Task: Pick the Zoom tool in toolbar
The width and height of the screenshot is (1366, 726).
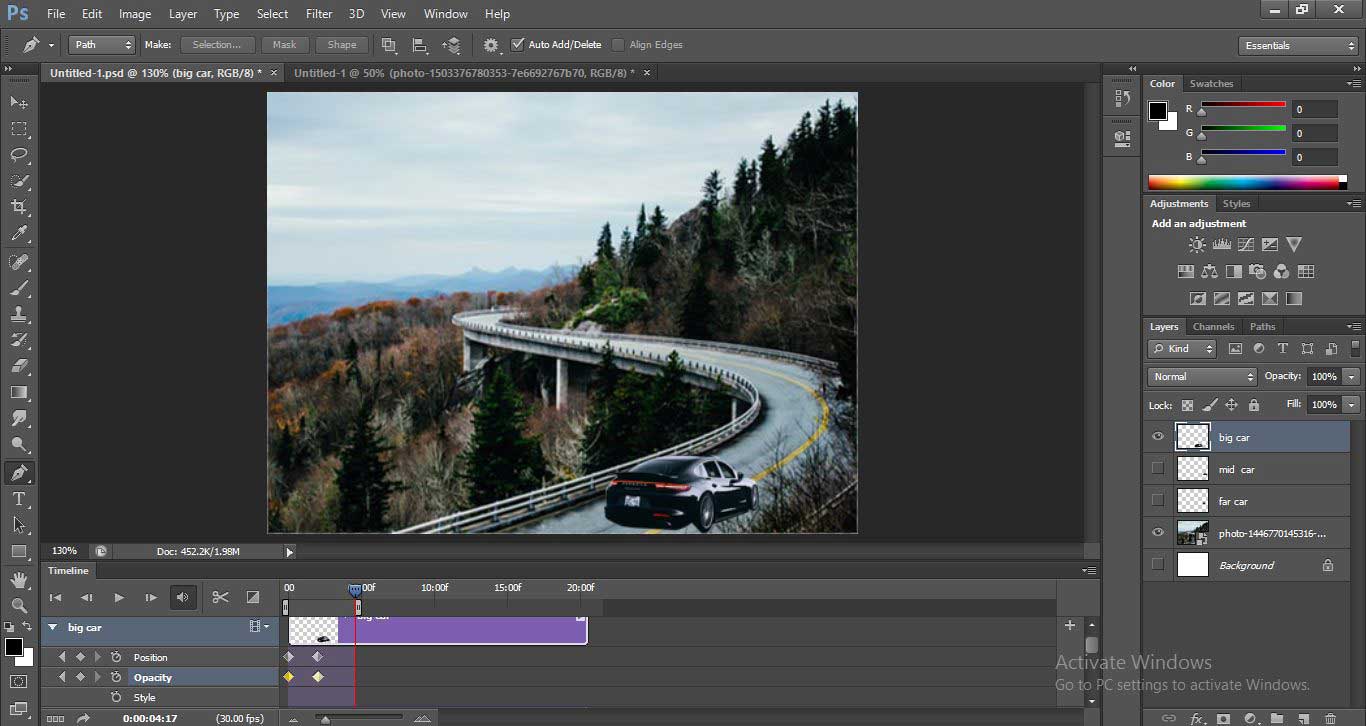Action: pyautogui.click(x=19, y=605)
